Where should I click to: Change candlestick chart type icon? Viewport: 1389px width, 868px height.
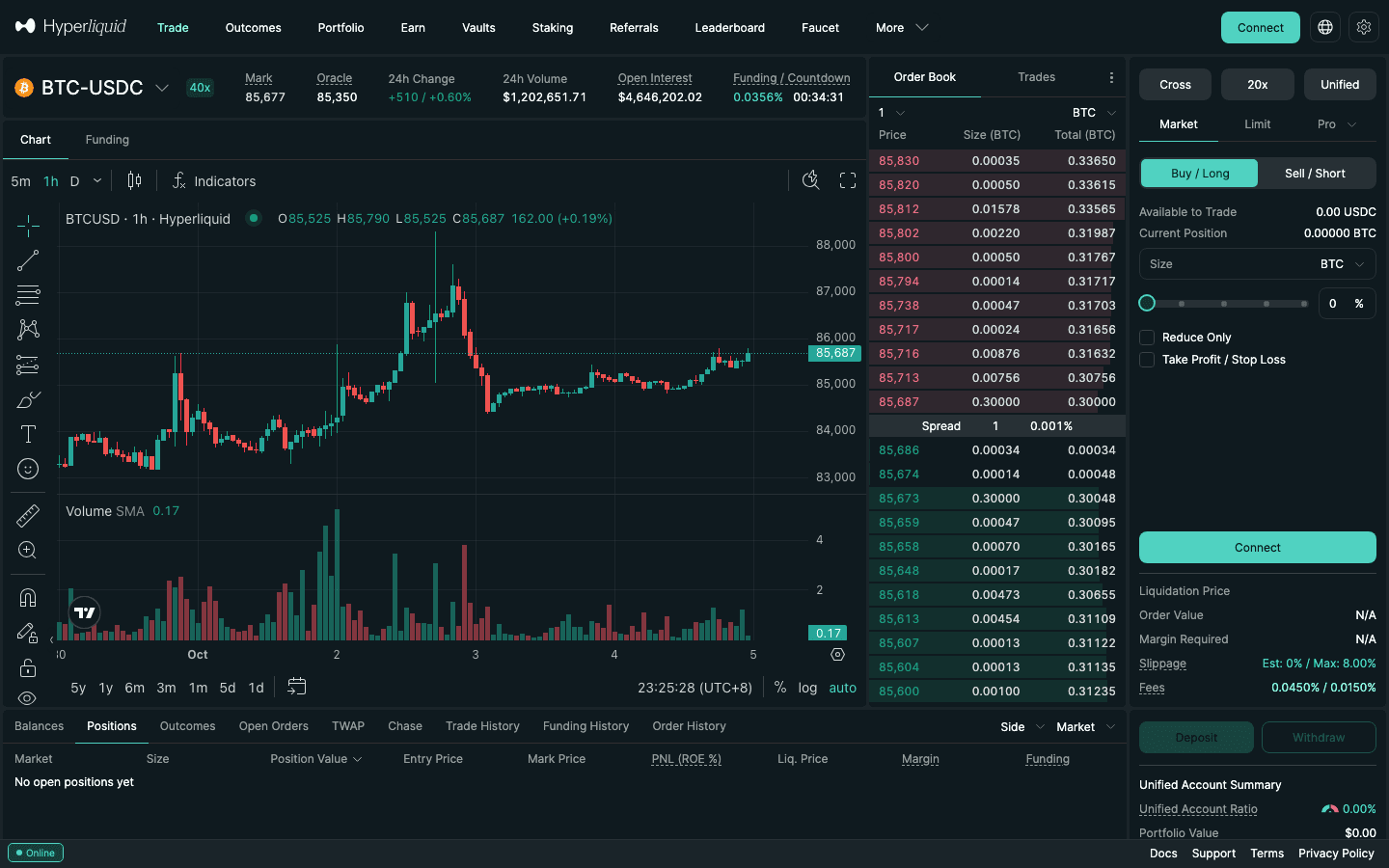134,180
